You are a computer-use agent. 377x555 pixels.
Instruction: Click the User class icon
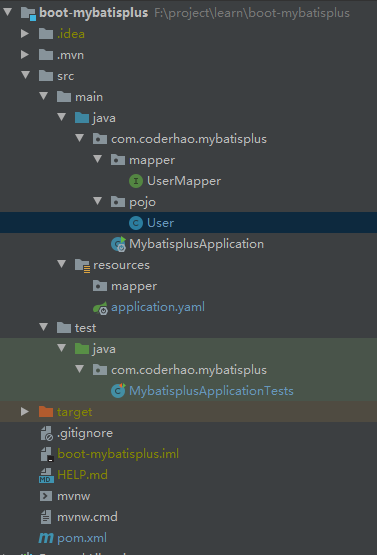pyautogui.click(x=136, y=223)
